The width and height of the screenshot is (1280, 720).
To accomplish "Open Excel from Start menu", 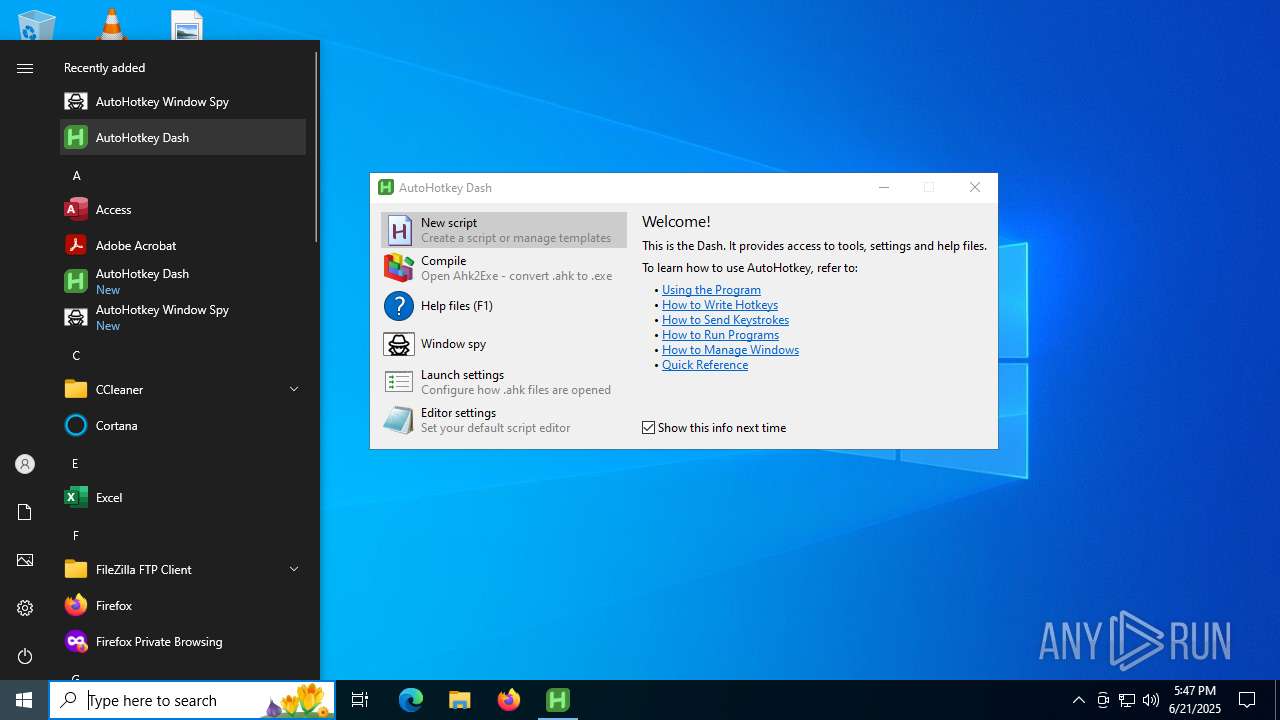I will 183,497.
